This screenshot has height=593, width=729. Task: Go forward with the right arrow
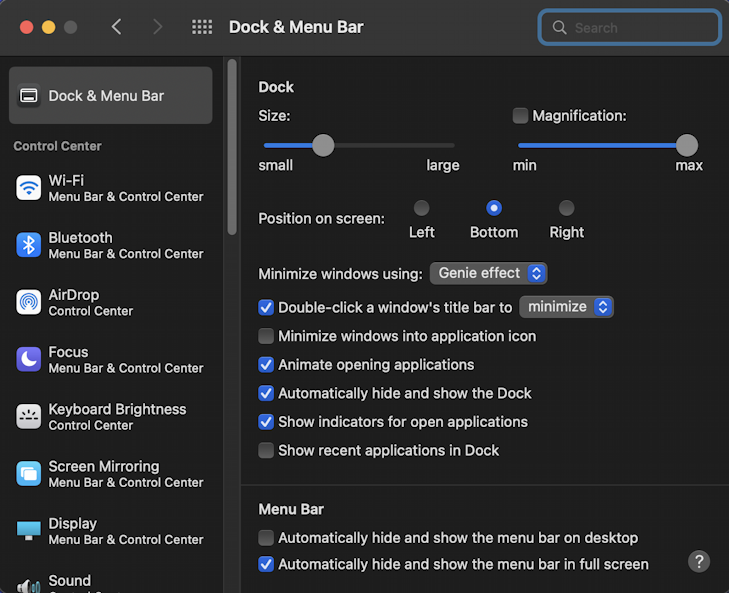click(x=158, y=27)
